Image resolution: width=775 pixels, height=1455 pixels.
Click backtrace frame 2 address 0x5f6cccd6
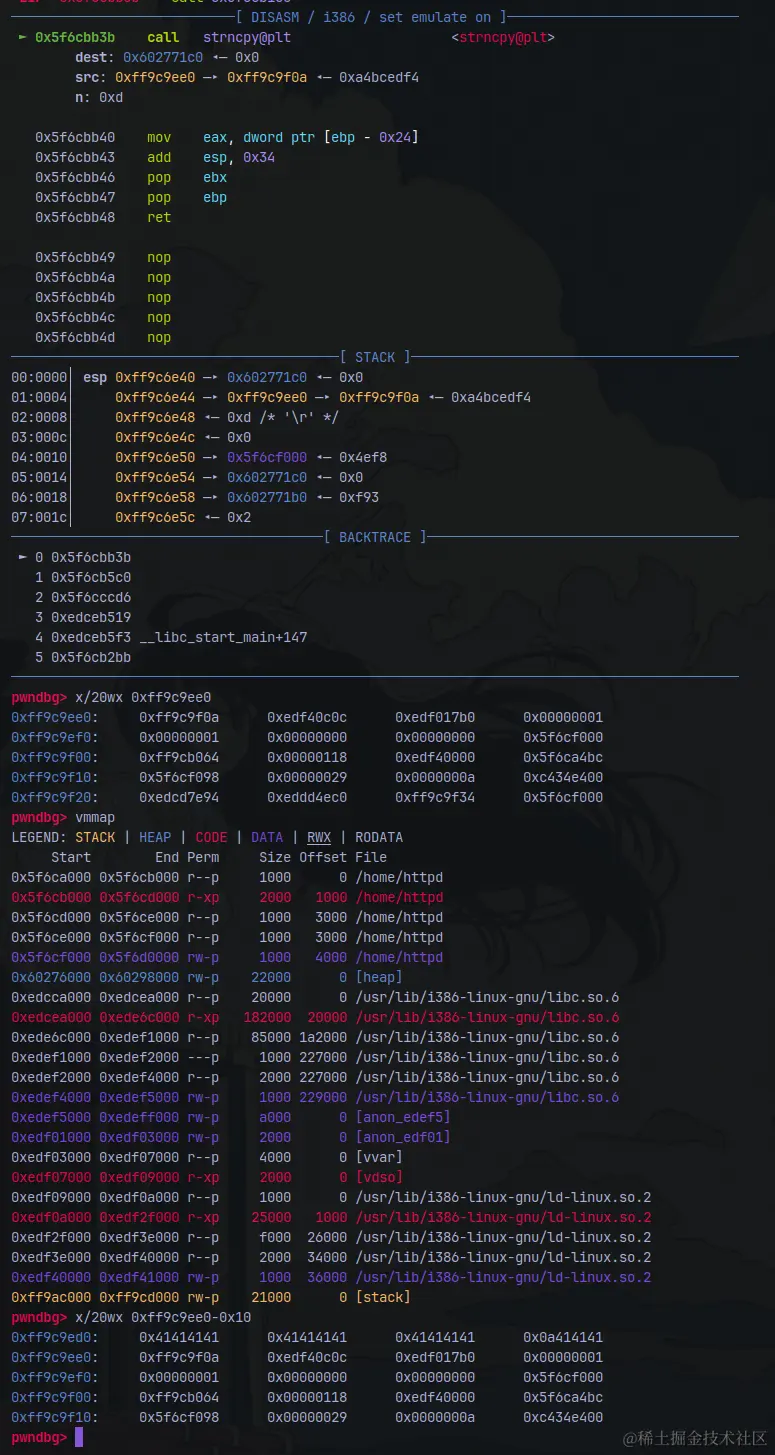point(91,597)
